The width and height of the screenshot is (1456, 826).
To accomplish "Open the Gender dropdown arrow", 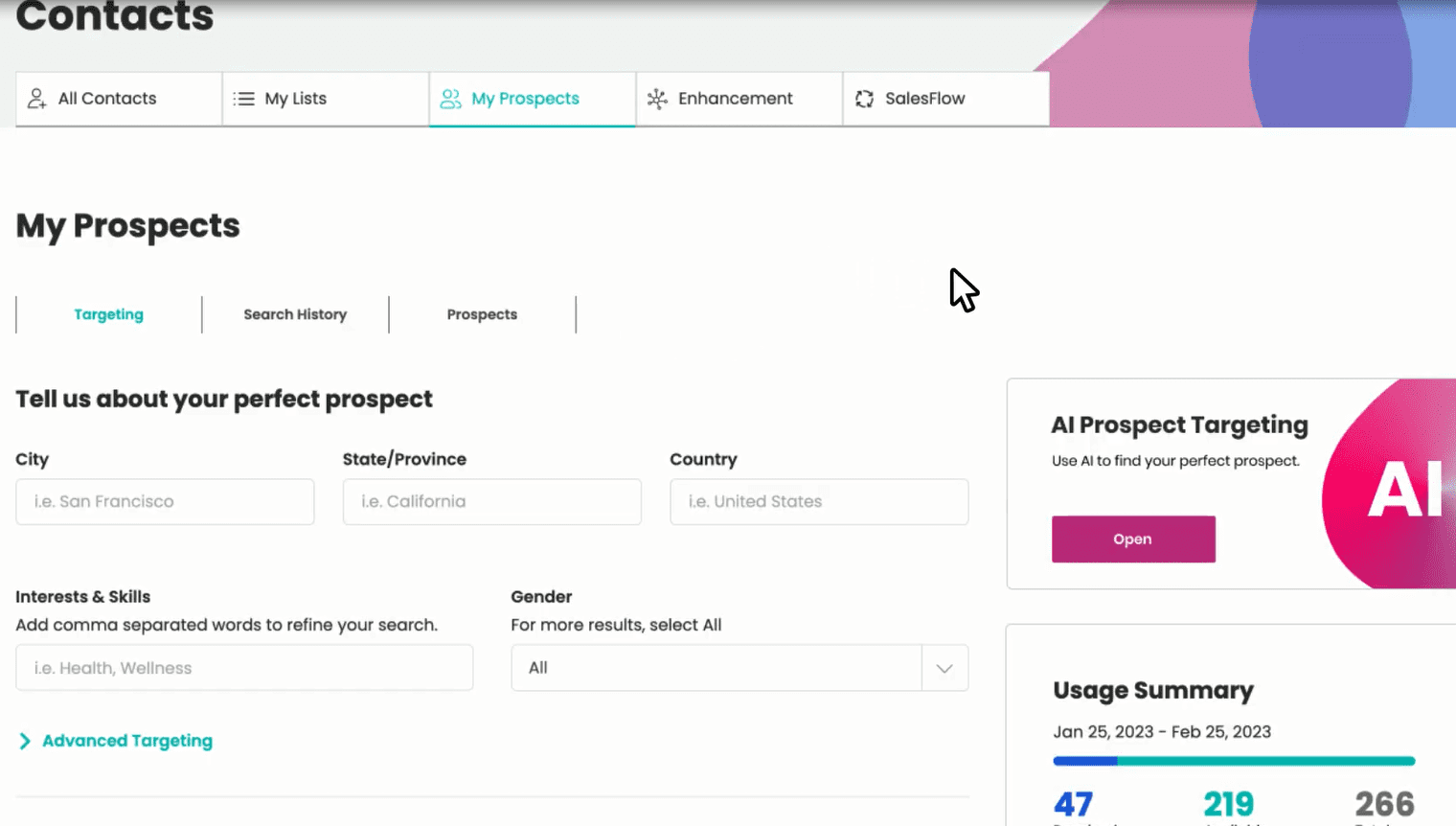I will tap(944, 668).
